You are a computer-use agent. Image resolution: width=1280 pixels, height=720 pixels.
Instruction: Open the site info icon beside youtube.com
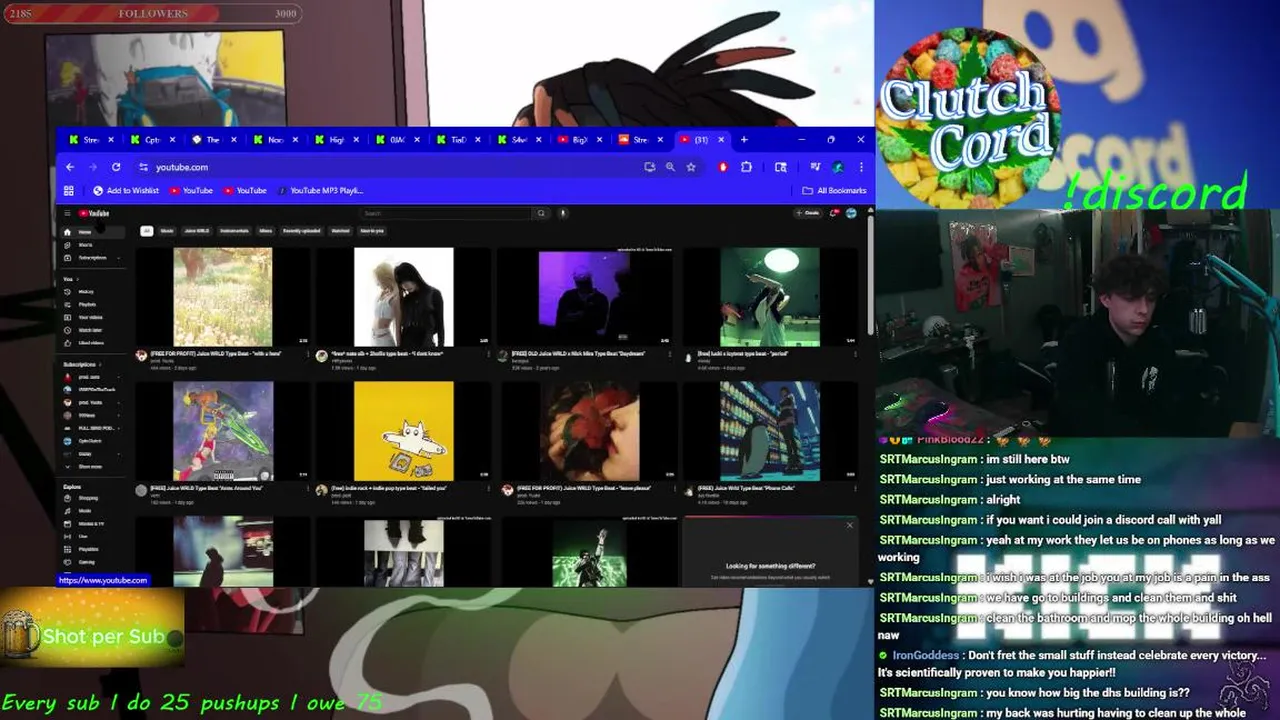[144, 167]
